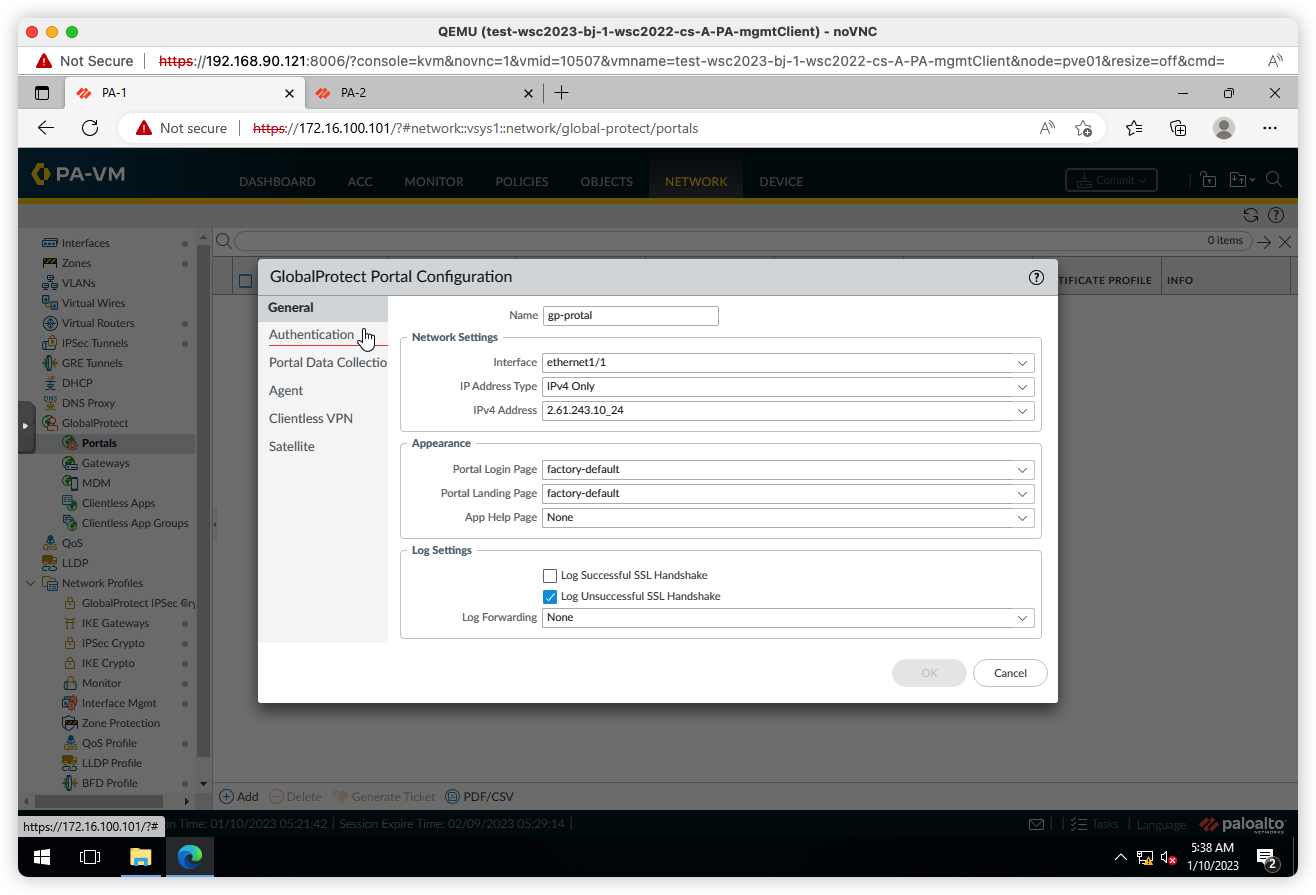Image resolution: width=1316 pixels, height=895 pixels.
Task: Select Interfaces in the Network sidebar
Action: 84,242
